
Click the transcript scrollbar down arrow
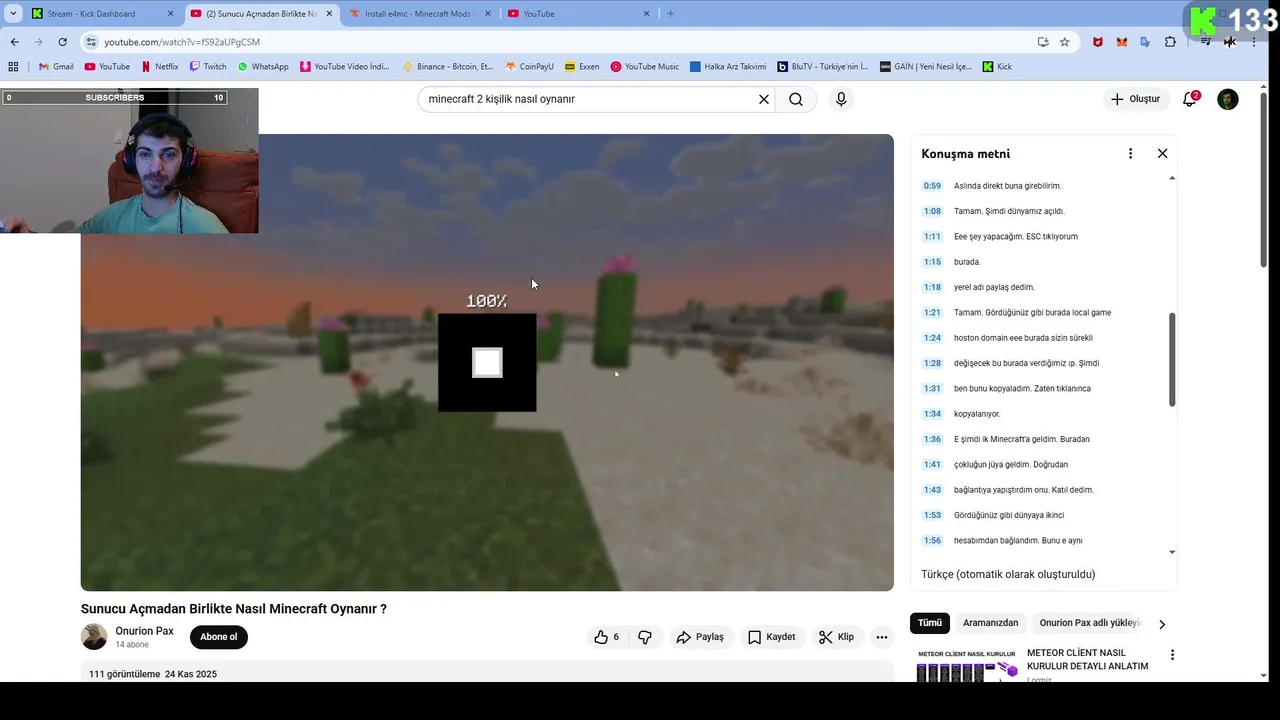pyautogui.click(x=1172, y=552)
